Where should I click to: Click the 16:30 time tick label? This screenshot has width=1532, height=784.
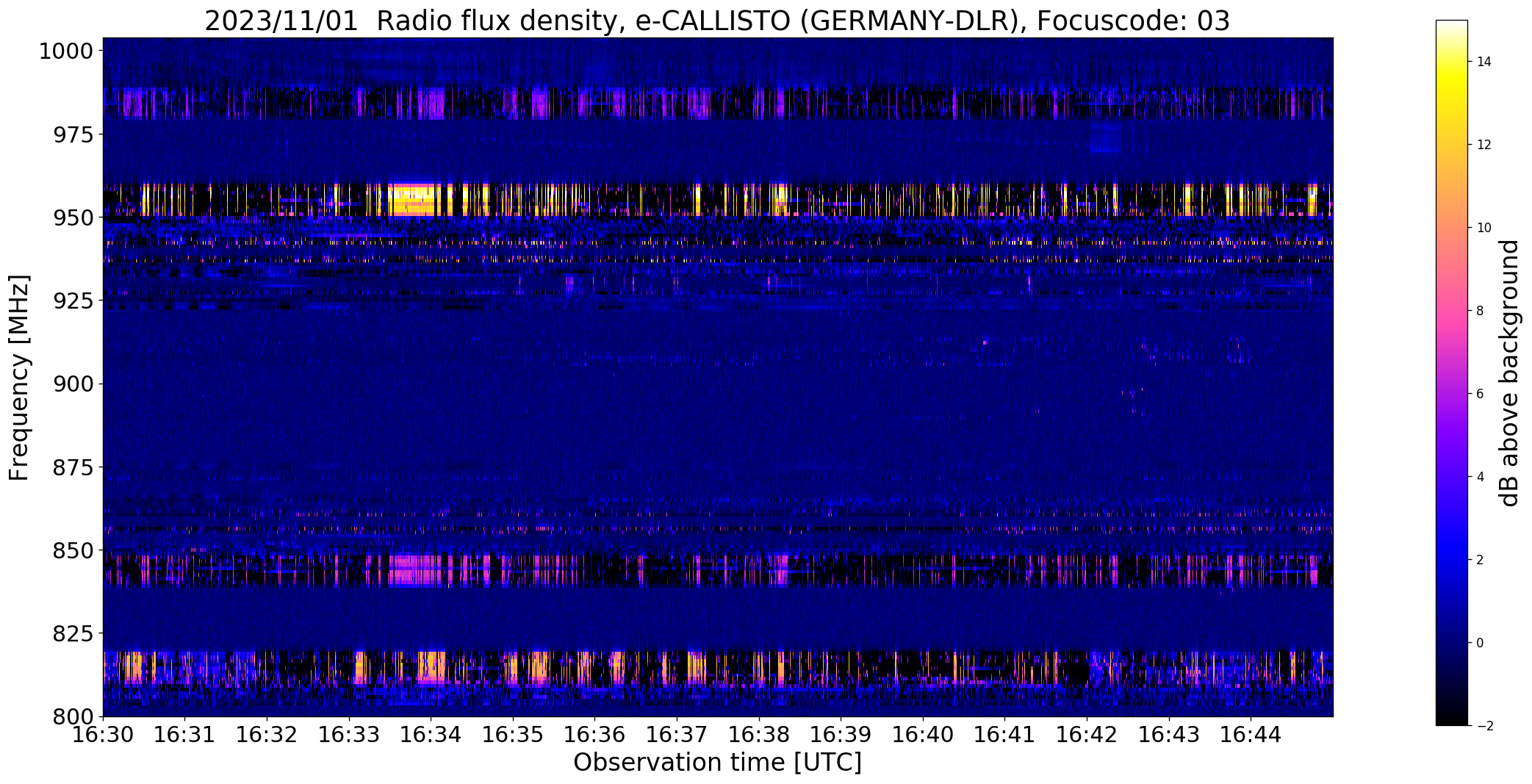point(103,735)
